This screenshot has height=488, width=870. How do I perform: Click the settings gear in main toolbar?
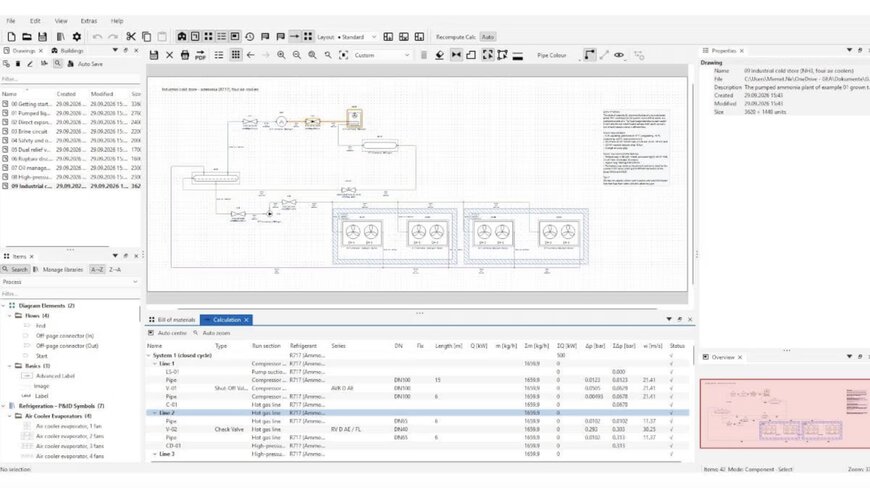(77, 37)
